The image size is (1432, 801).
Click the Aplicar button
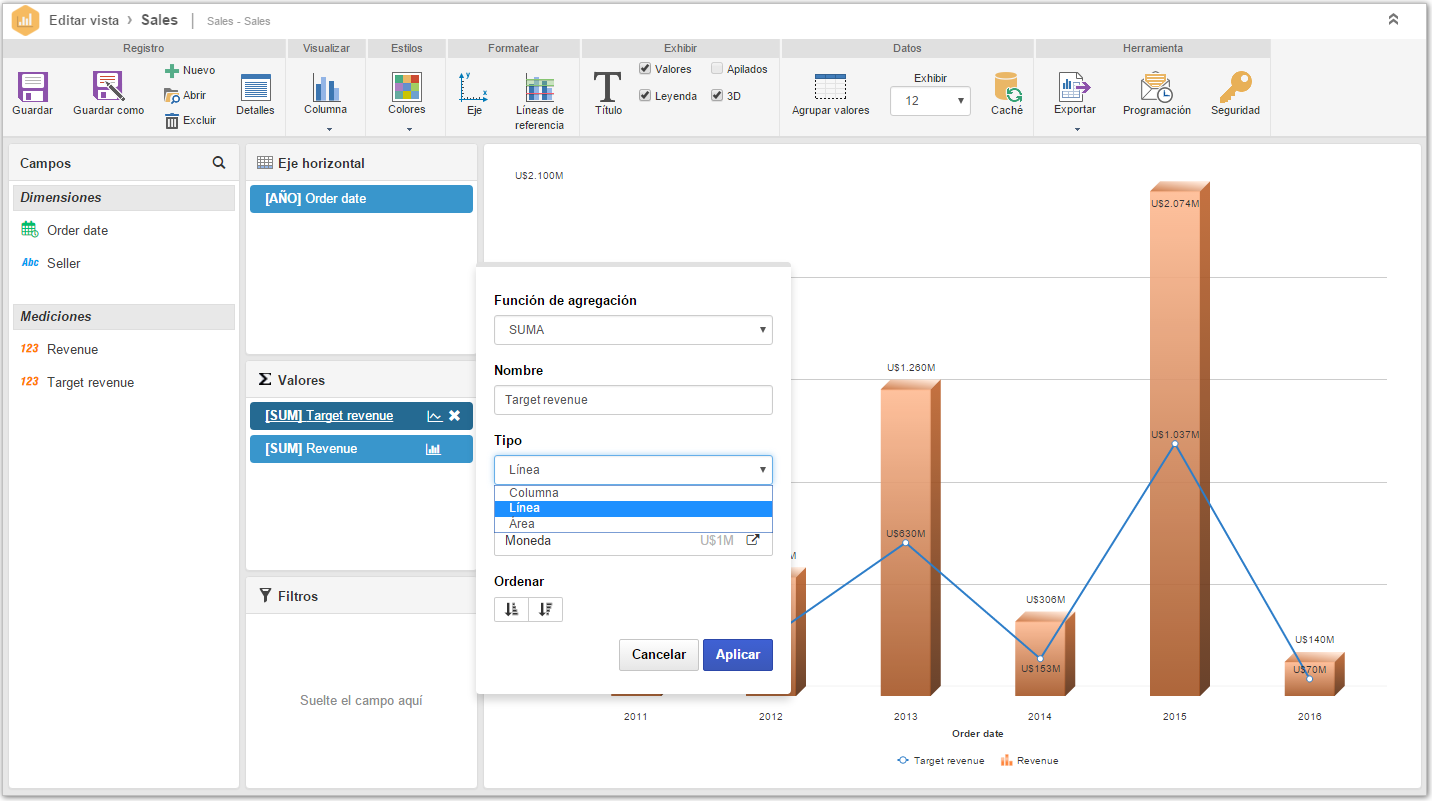738,655
